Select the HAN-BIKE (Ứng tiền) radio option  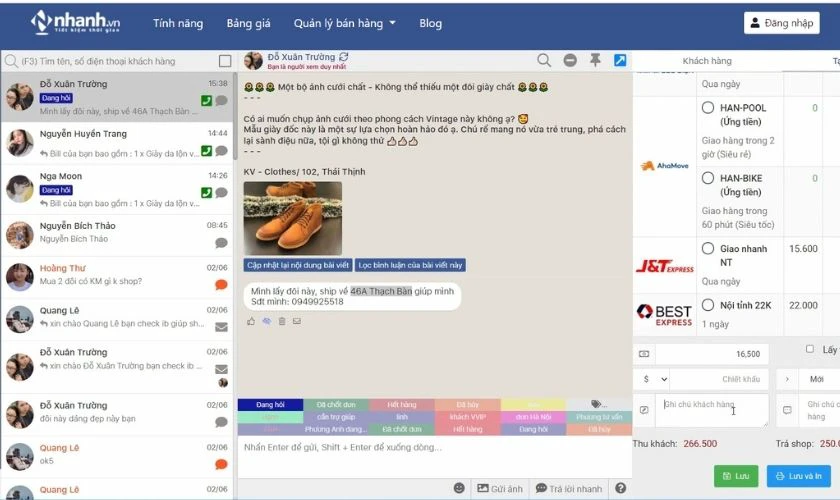click(x=708, y=178)
